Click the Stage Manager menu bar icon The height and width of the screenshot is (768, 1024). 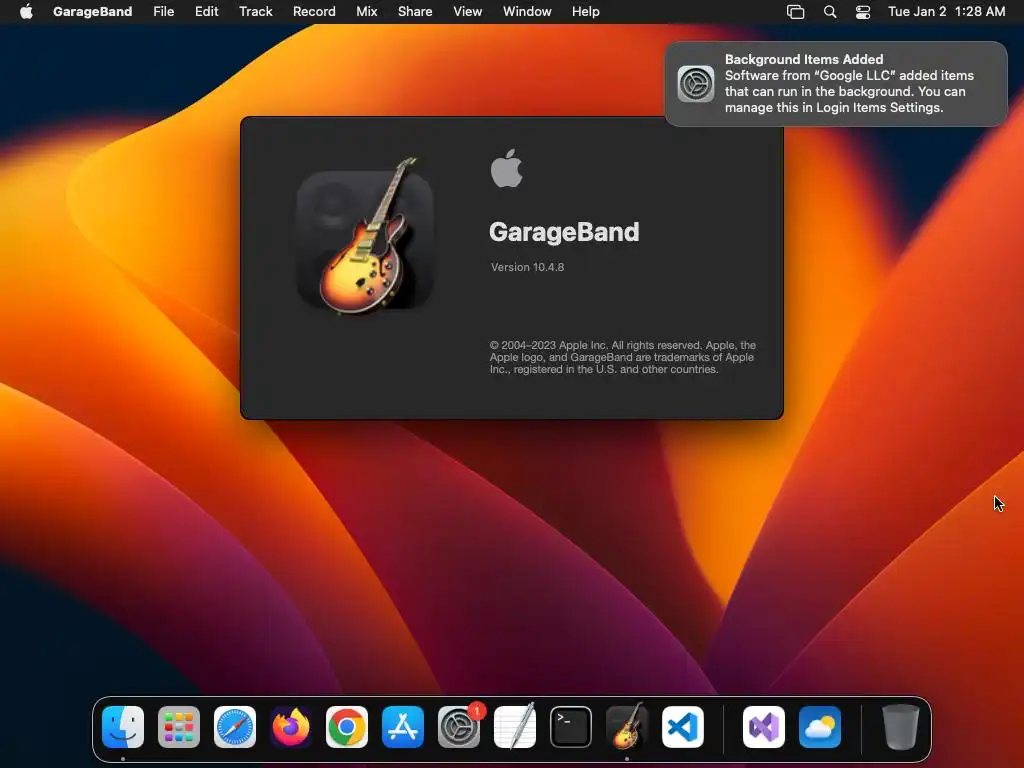click(x=795, y=12)
